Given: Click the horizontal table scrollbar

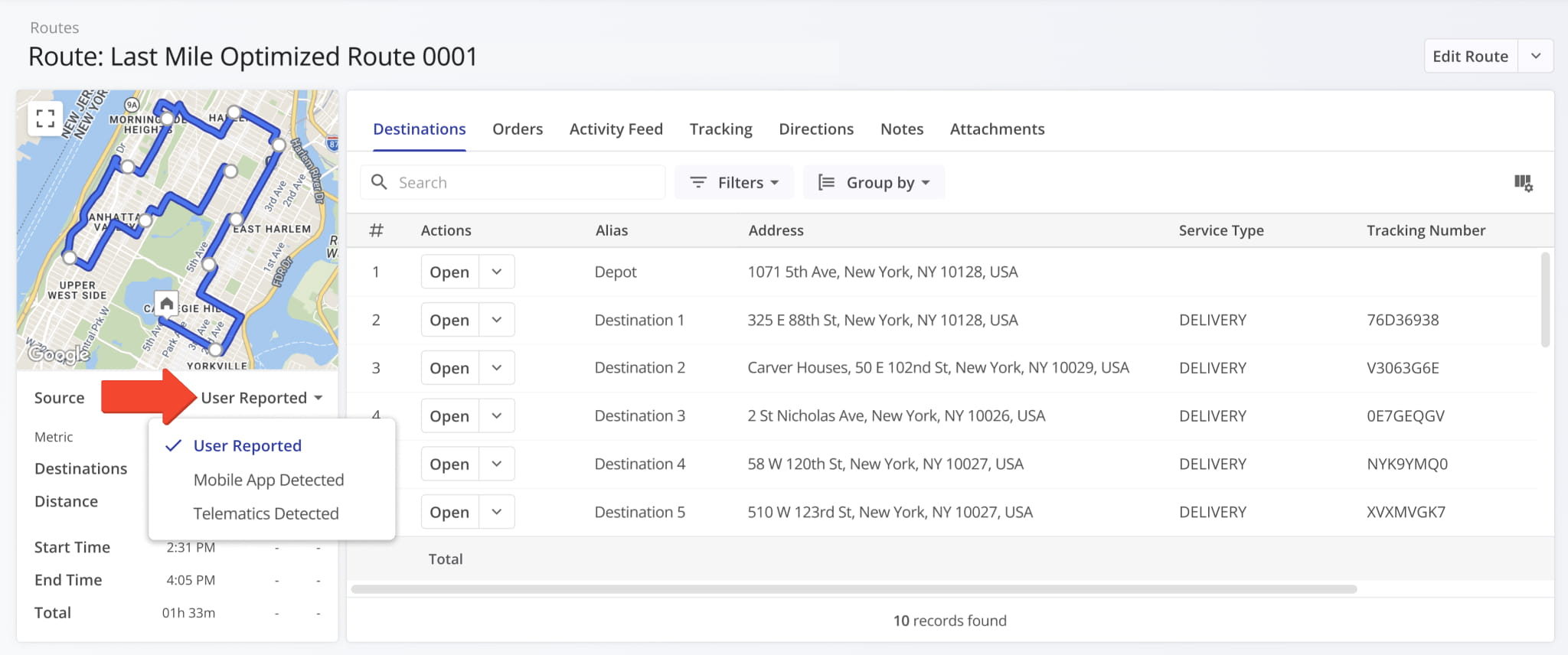Looking at the screenshot, I should (854, 589).
